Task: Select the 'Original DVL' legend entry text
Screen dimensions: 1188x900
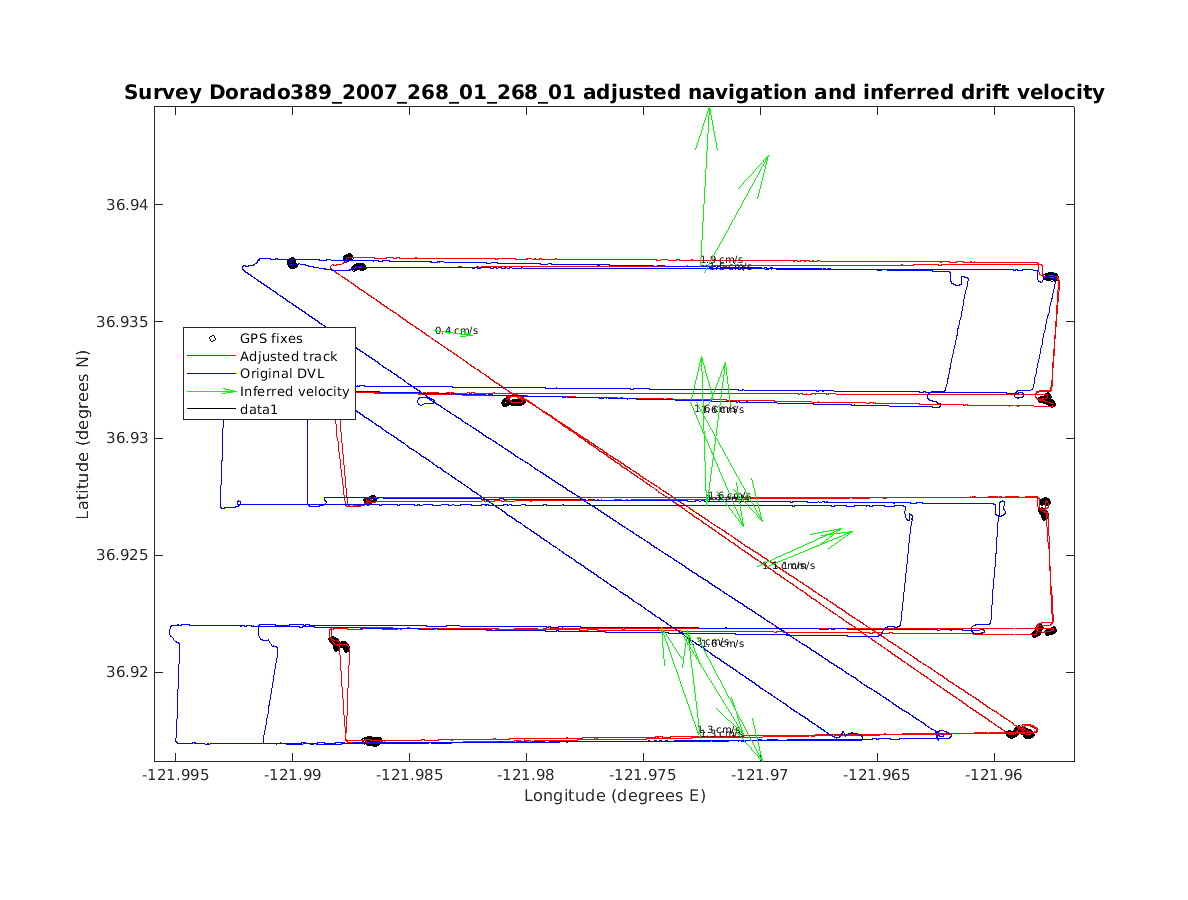Action: (285, 374)
